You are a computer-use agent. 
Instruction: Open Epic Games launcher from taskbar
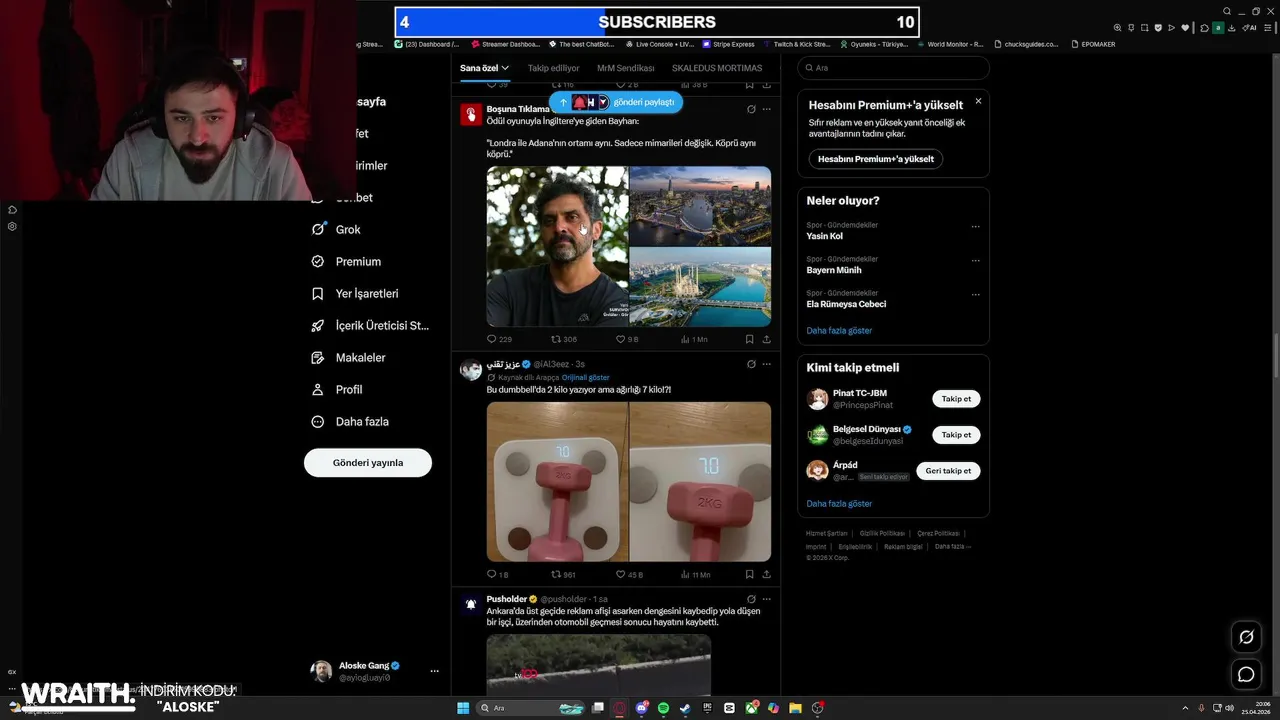707,708
